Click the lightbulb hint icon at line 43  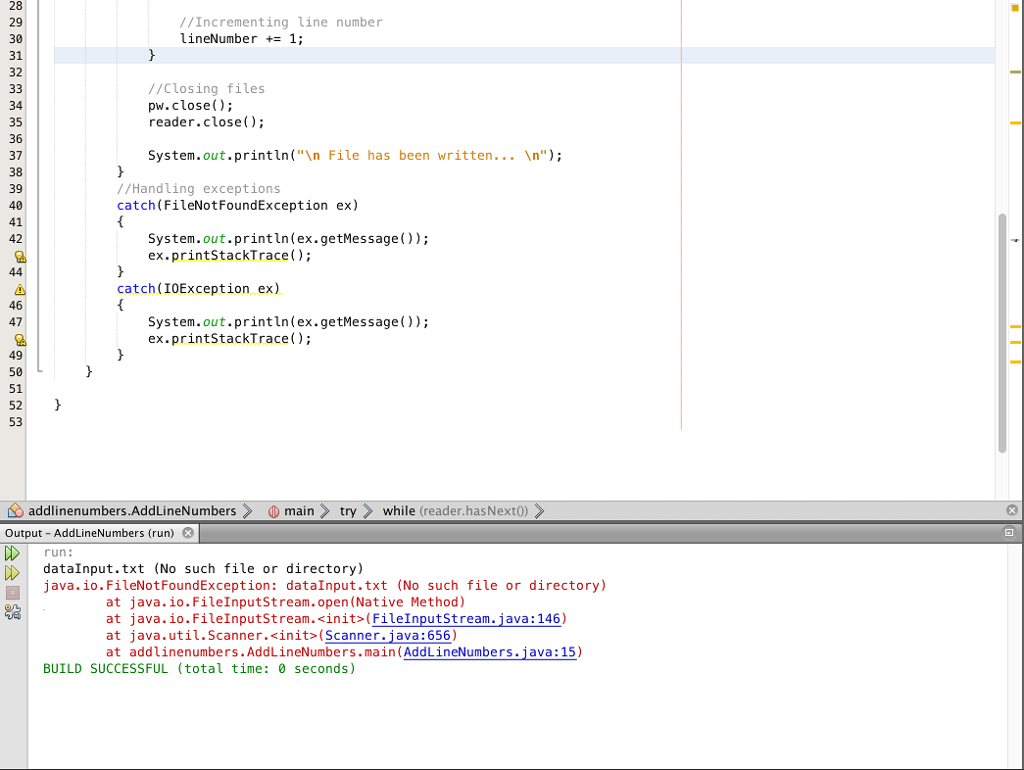pyautogui.click(x=20, y=257)
